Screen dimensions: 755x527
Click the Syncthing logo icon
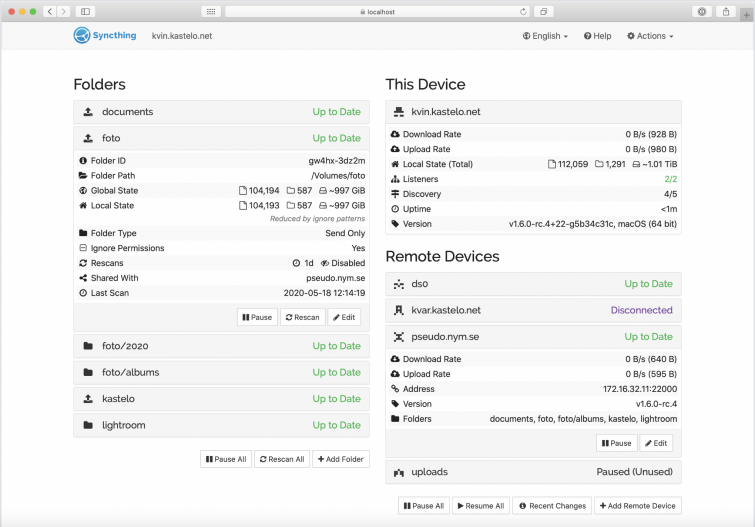[x=82, y=36]
